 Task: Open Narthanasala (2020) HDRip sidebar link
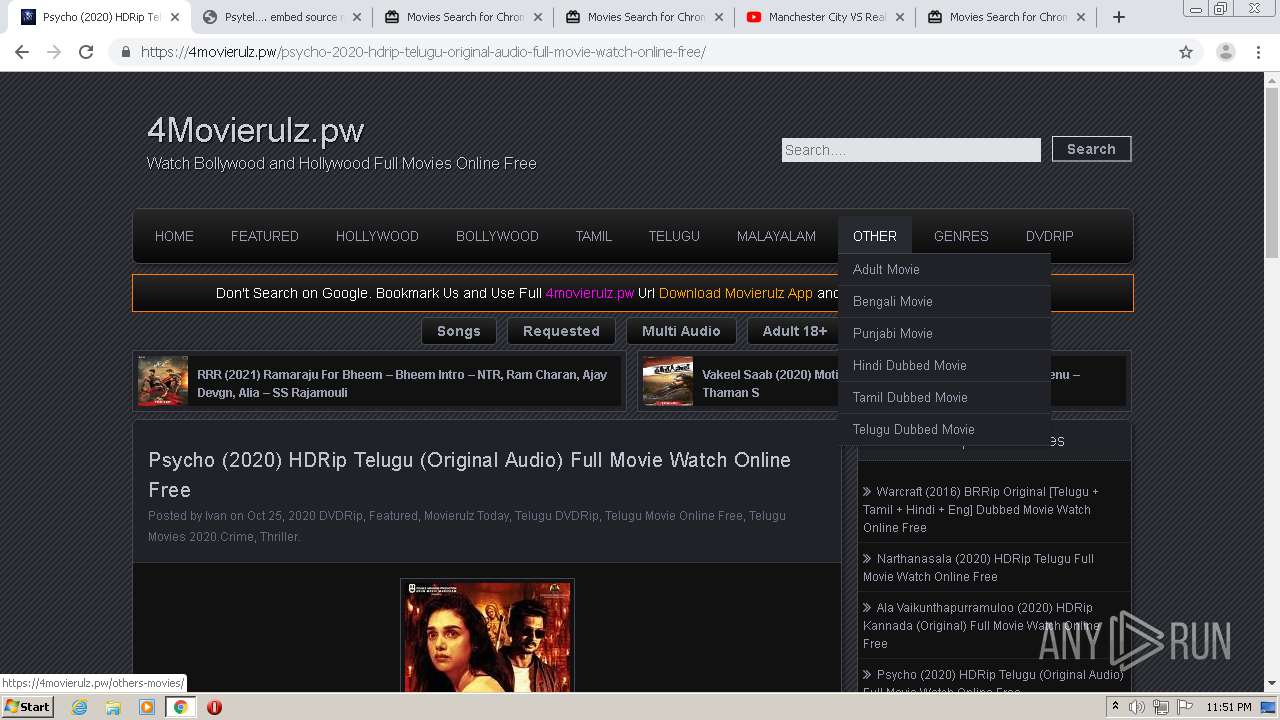978,568
